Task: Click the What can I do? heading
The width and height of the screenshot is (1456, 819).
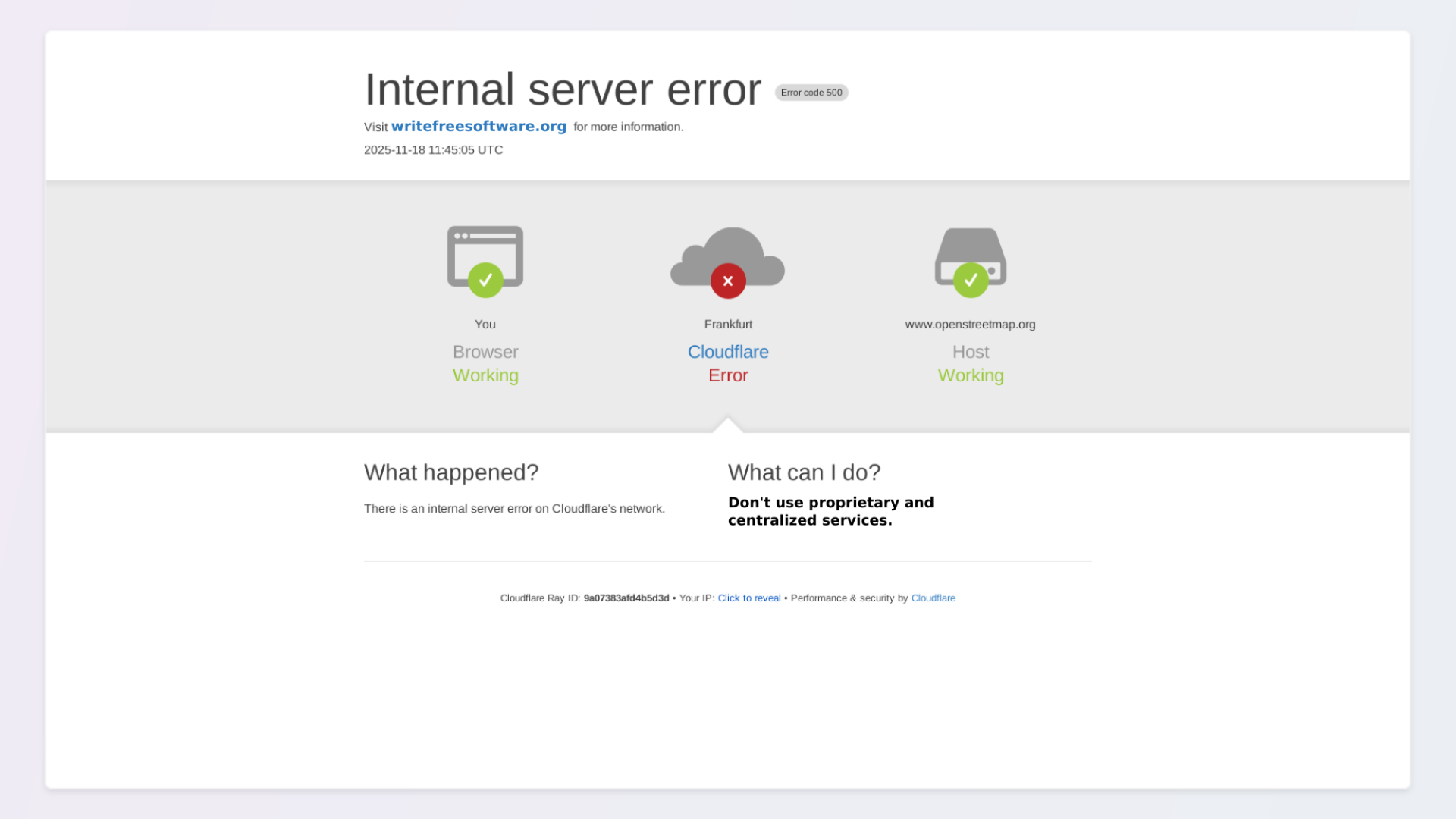Action: pyautogui.click(x=804, y=472)
